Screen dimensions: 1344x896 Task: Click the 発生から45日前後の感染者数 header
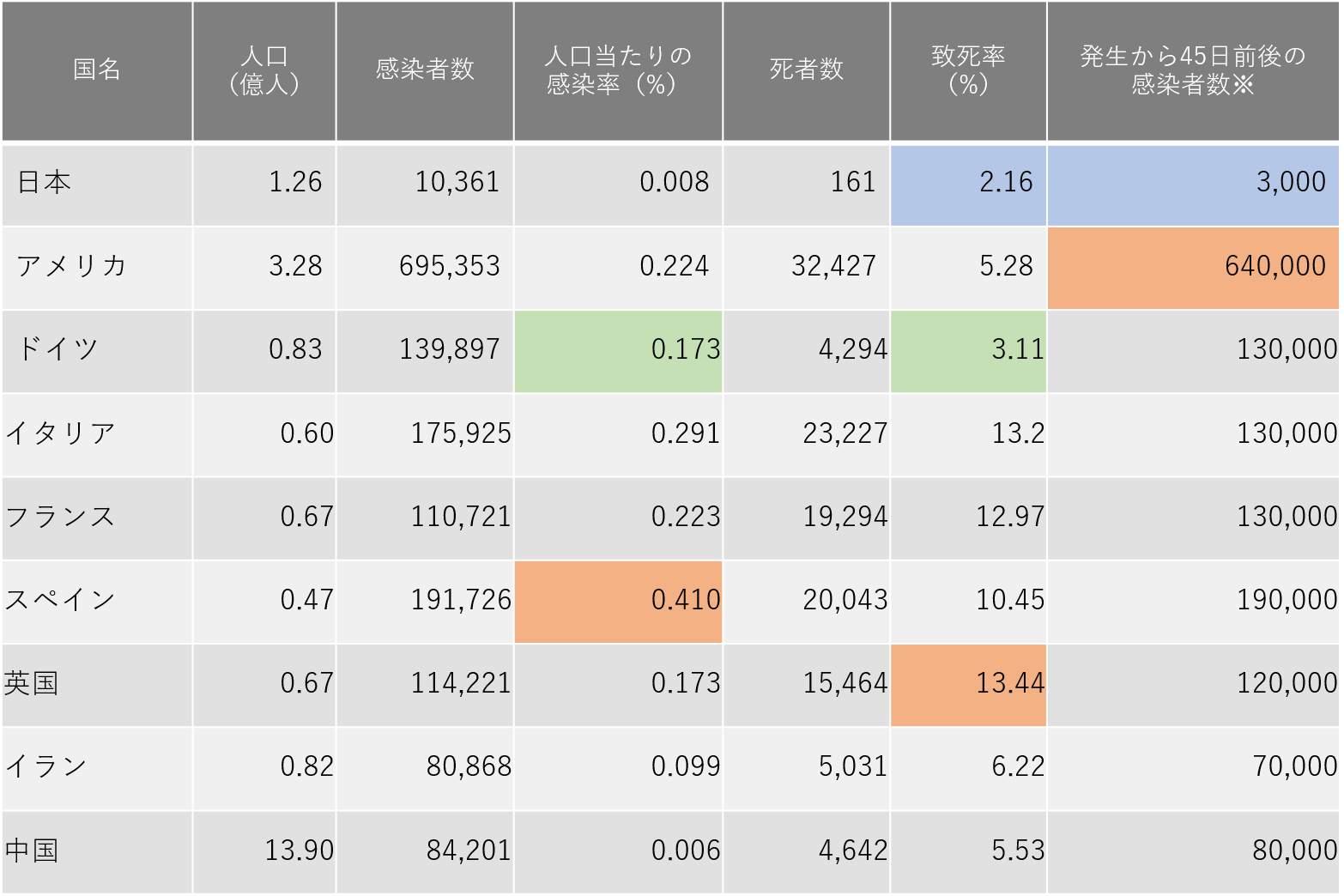(1193, 71)
